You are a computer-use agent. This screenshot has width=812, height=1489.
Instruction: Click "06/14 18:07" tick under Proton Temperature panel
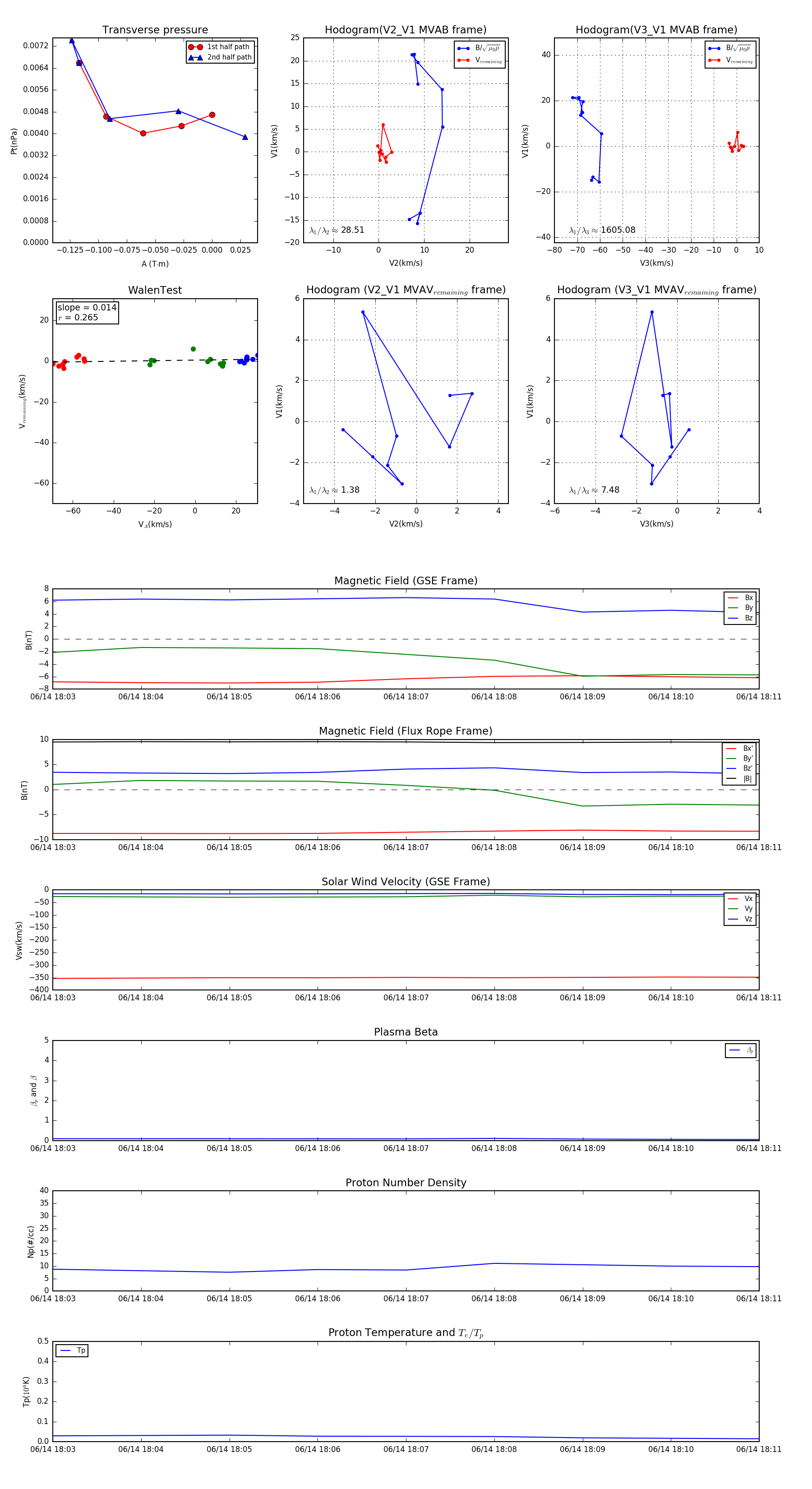tap(406, 1449)
